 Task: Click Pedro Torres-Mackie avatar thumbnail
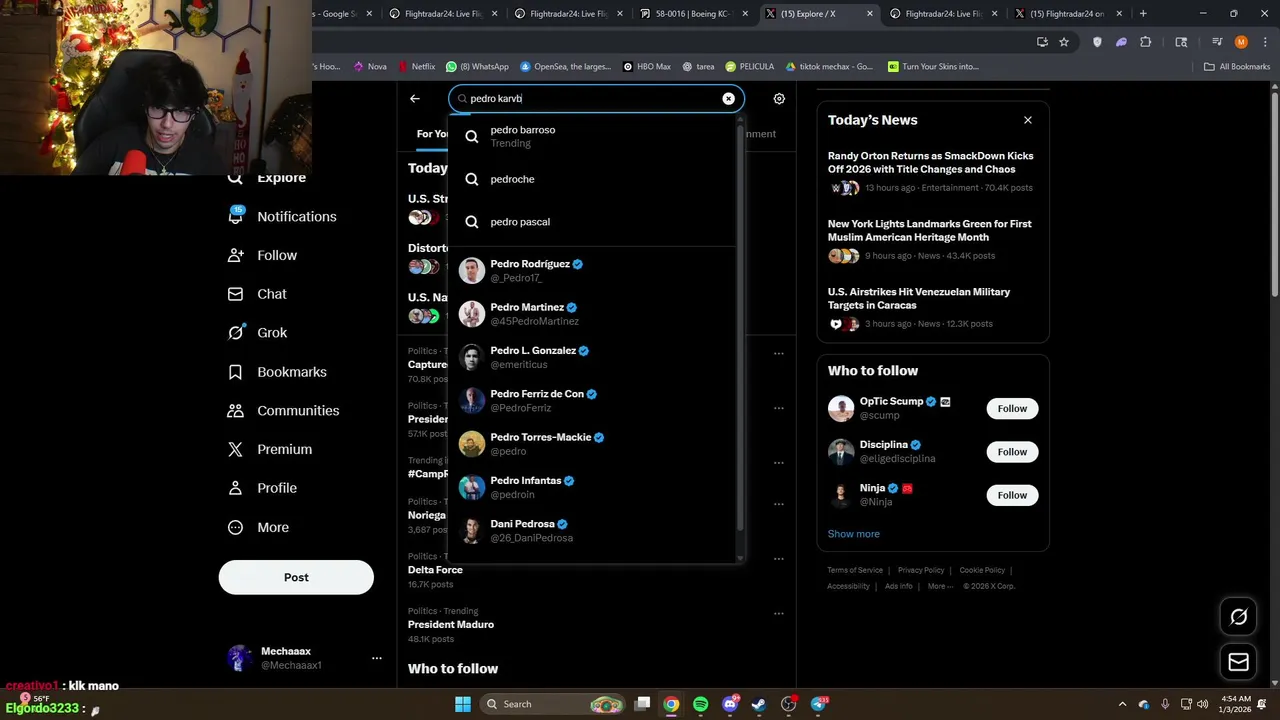pyautogui.click(x=472, y=444)
